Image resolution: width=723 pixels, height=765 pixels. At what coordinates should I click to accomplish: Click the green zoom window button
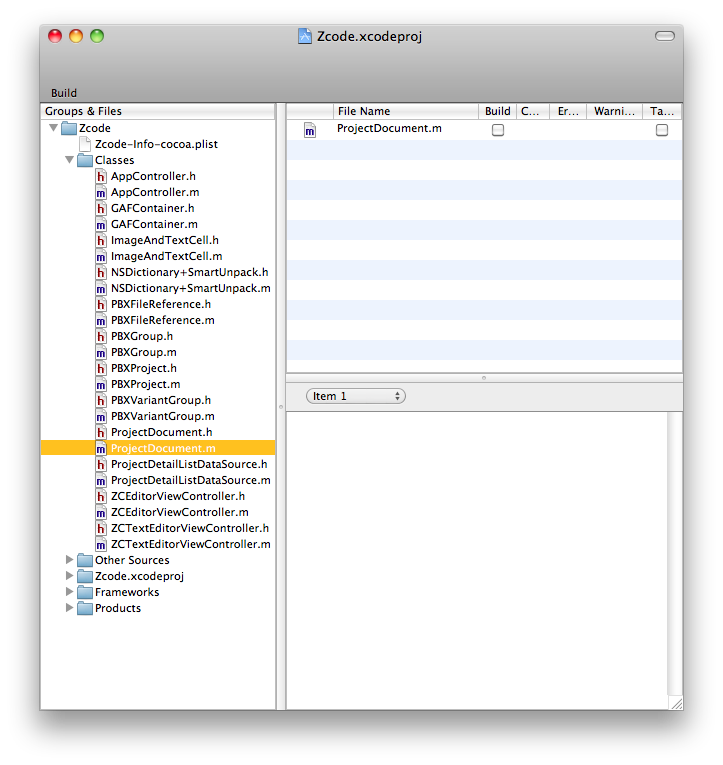pos(97,36)
